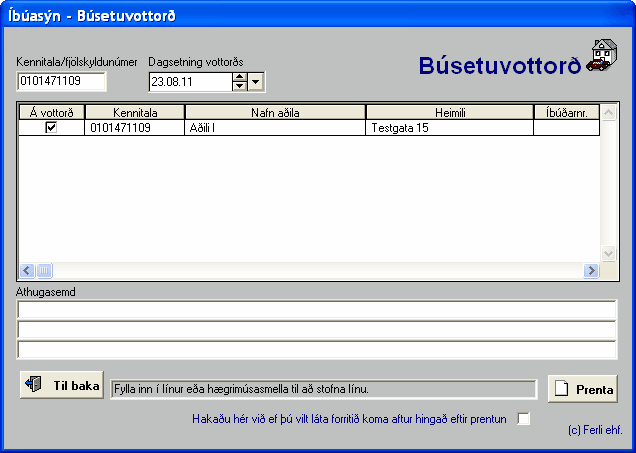This screenshot has width=636, height=453.
Task: Click the third Athugasemd line field
Action: point(317,350)
